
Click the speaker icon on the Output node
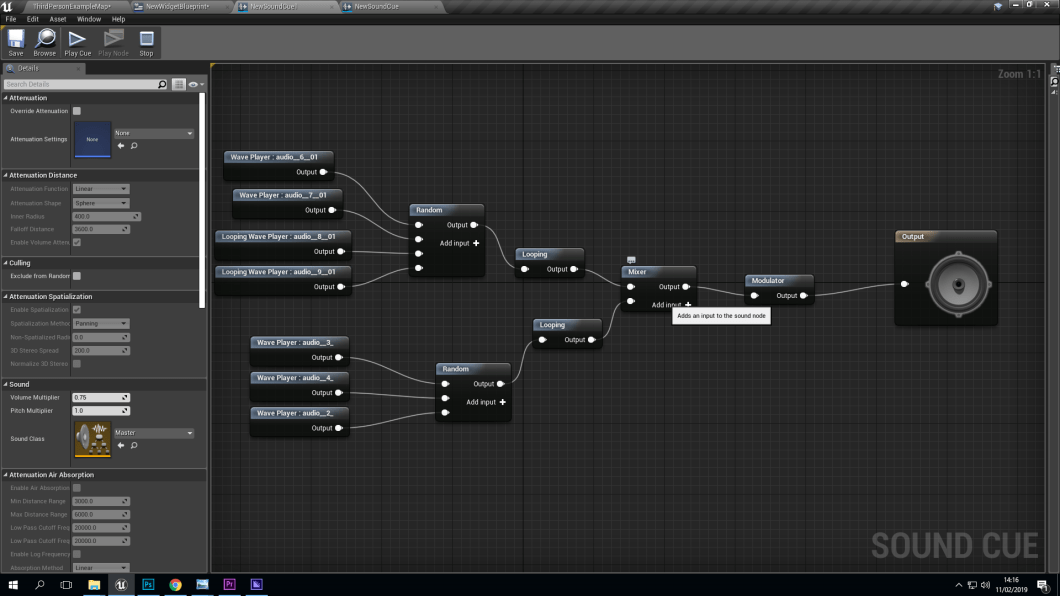pyautogui.click(x=959, y=285)
